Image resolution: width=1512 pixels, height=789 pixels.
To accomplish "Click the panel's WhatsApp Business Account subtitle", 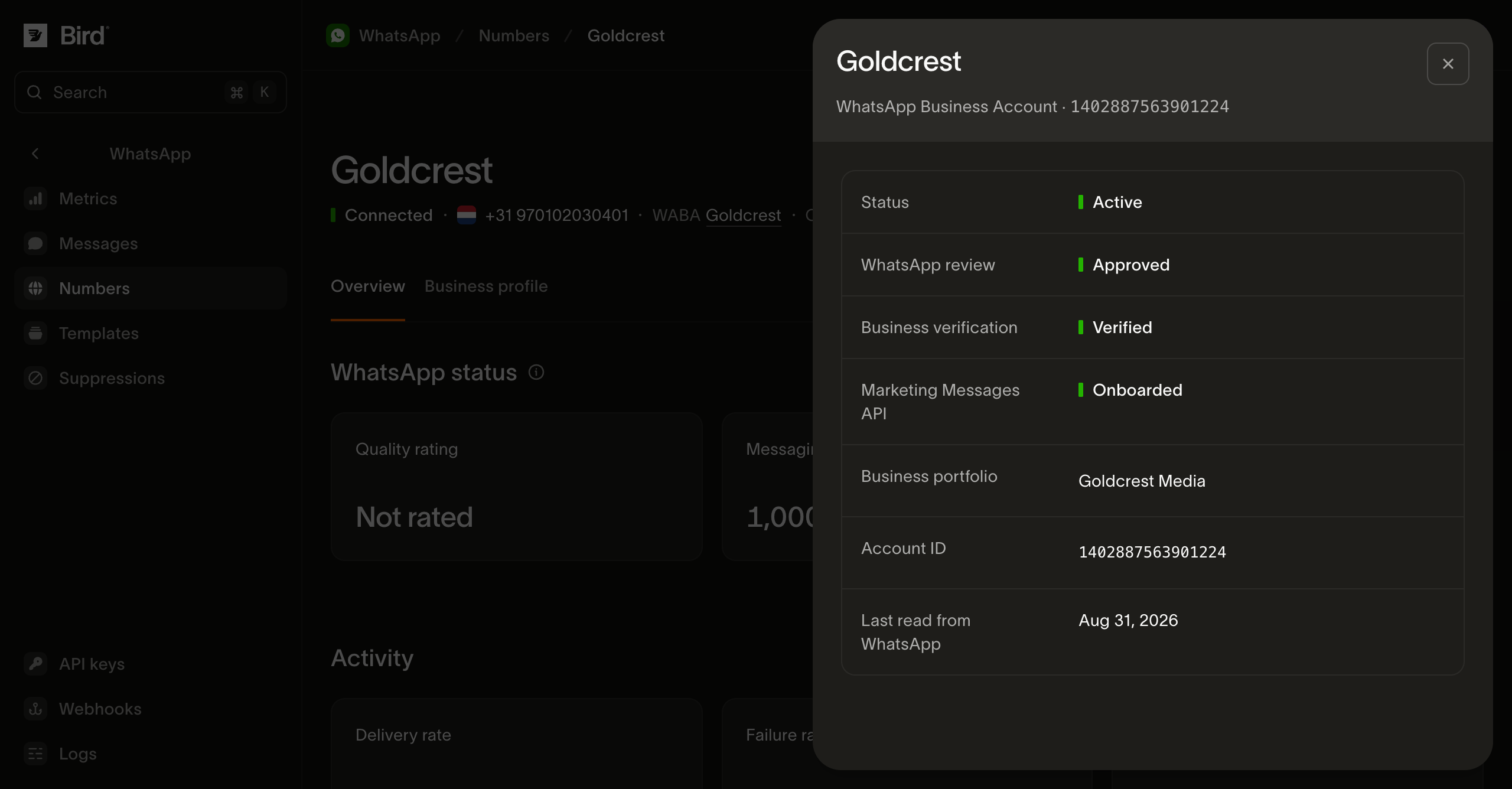I will pyautogui.click(x=1032, y=106).
